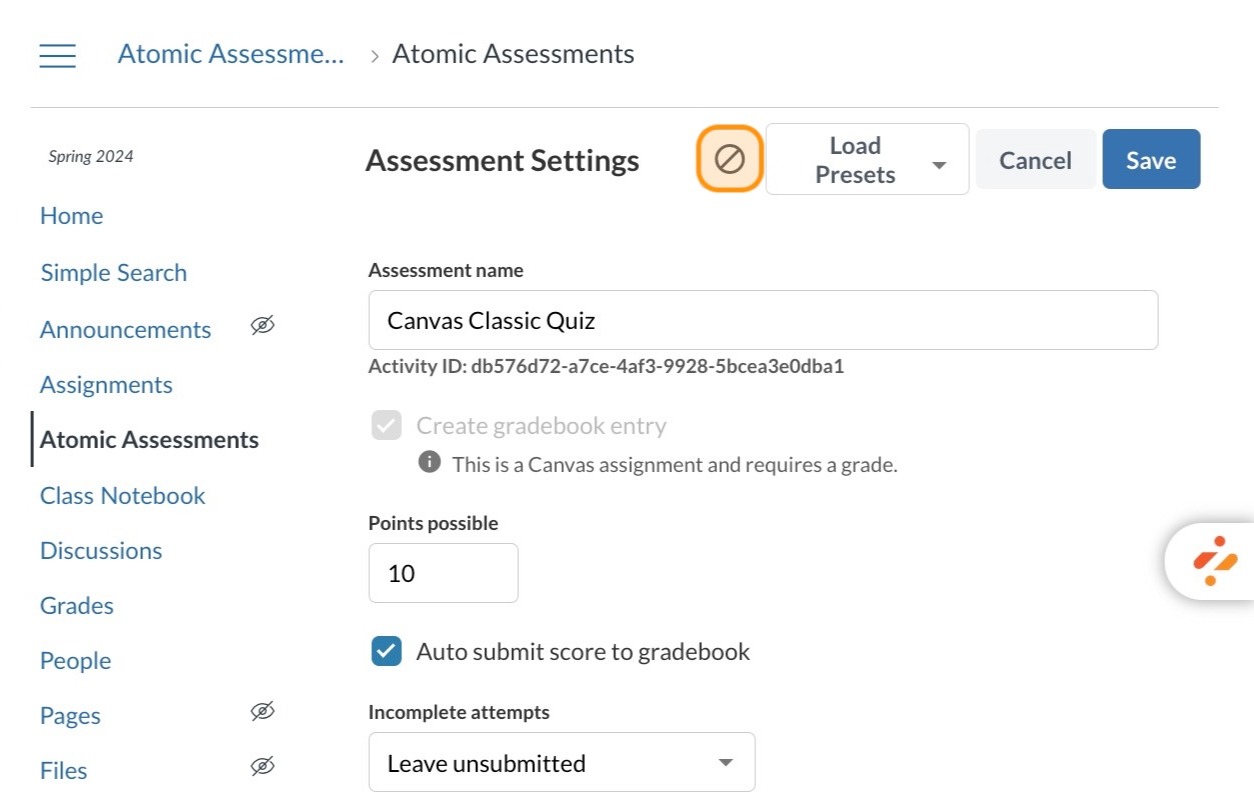
Task: Navigate to Assignments page
Action: [106, 385]
